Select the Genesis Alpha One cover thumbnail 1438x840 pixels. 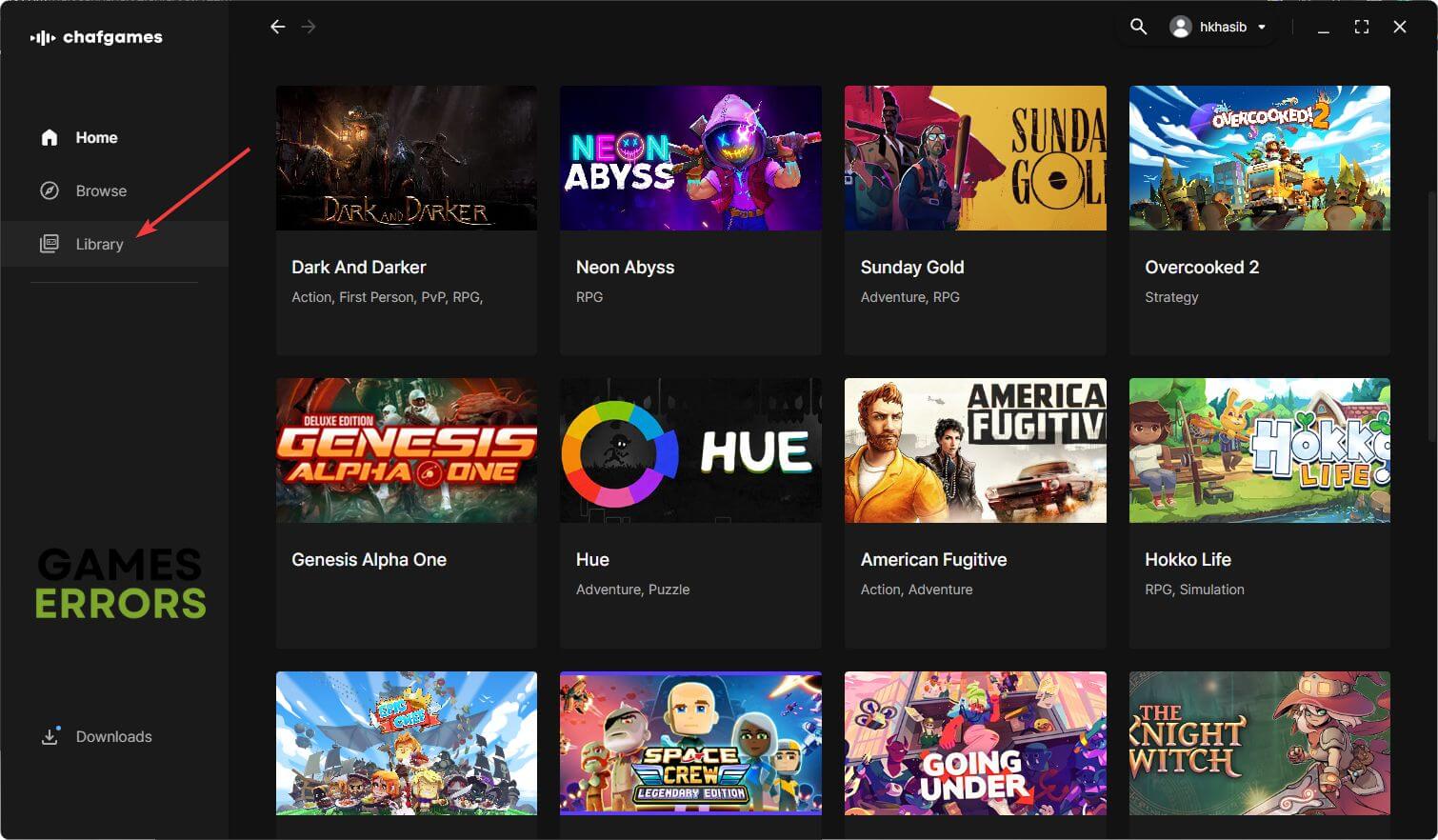point(407,450)
